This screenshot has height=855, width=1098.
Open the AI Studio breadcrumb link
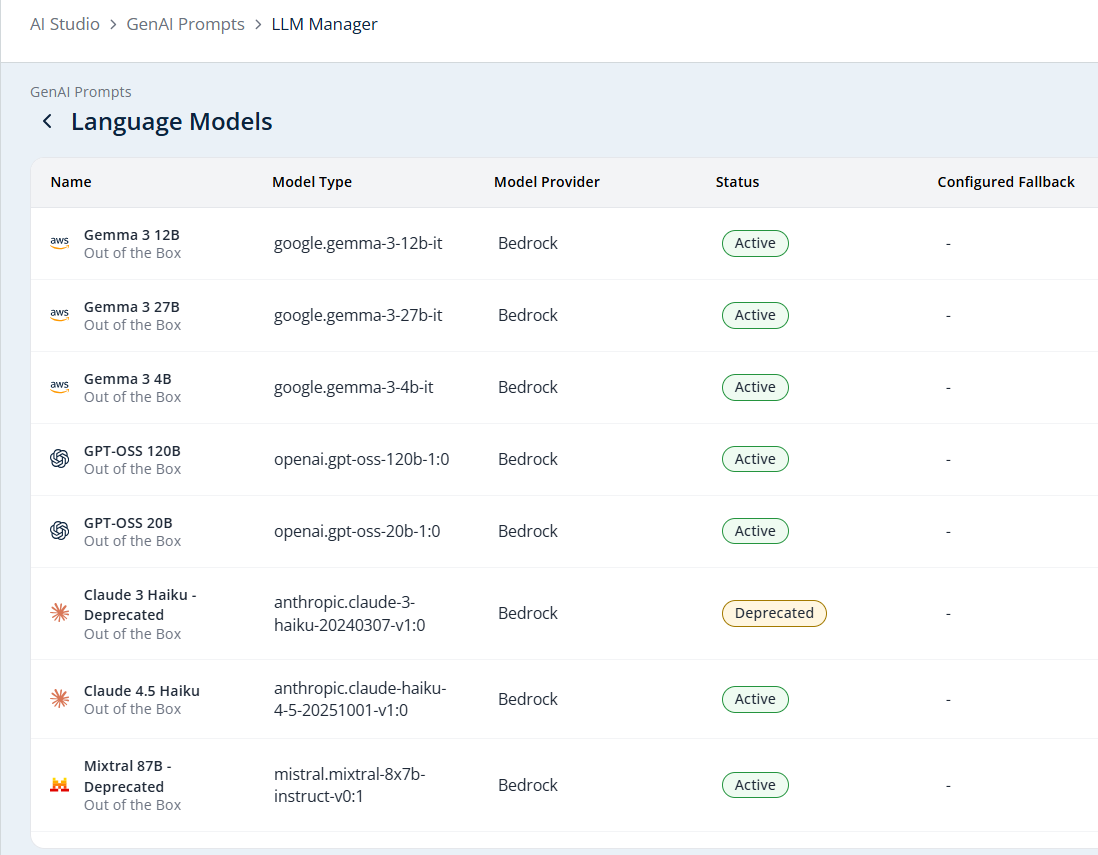pos(64,24)
